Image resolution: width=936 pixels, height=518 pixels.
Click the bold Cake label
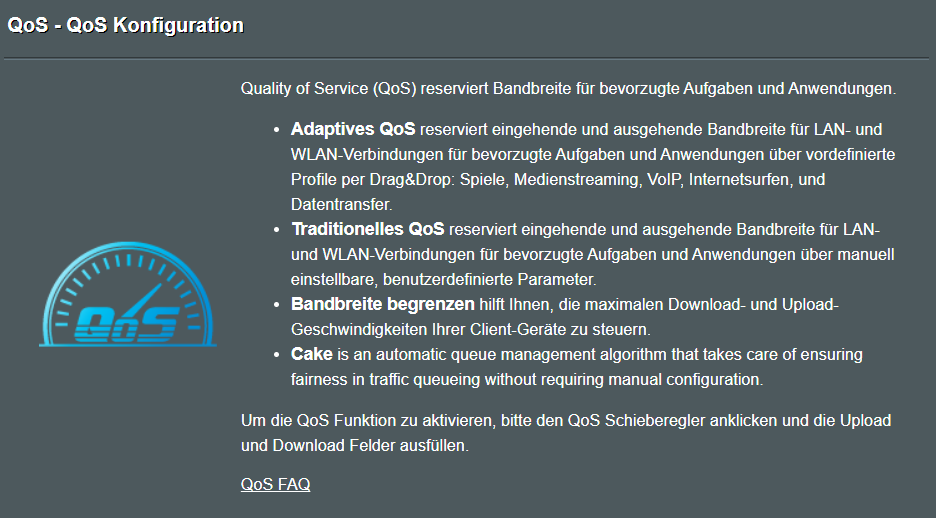(312, 354)
